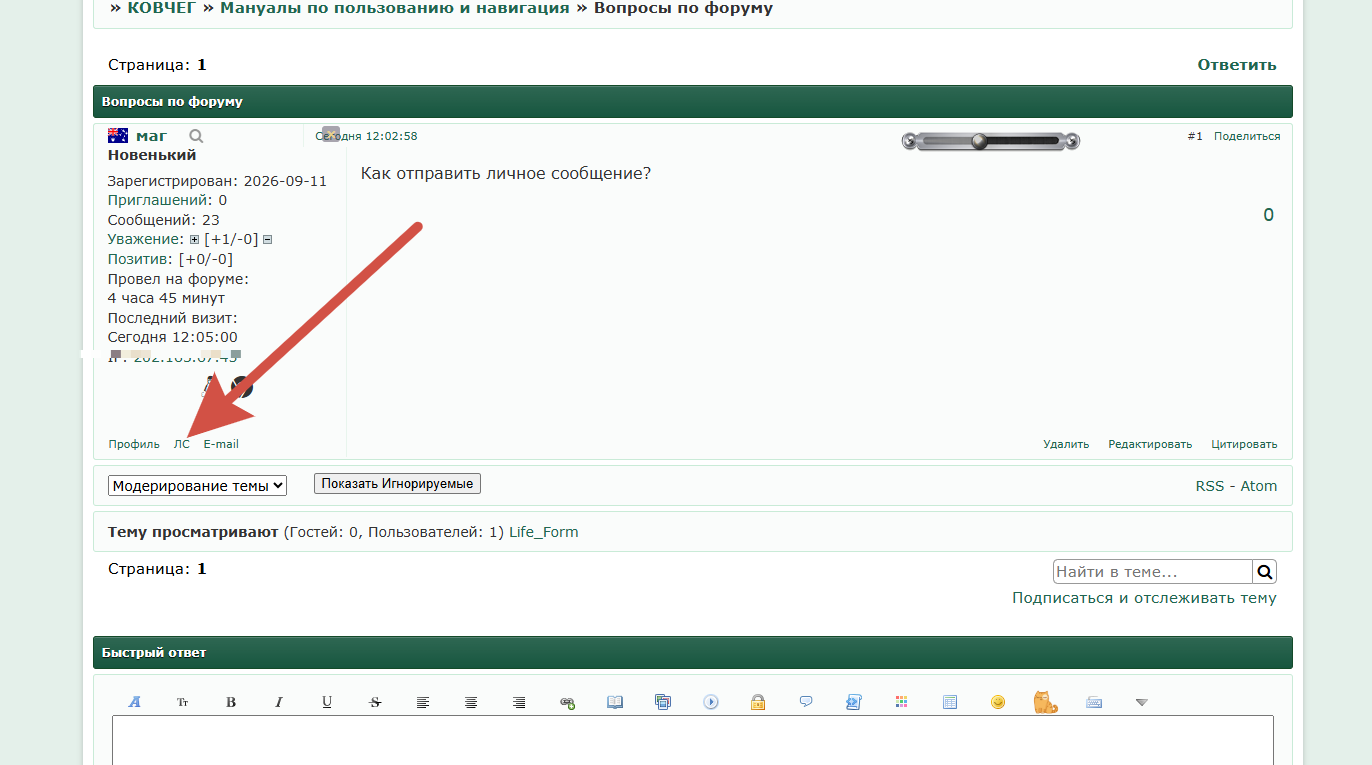
Task: Open the yellow smiley emoticon picker
Action: coord(998,702)
